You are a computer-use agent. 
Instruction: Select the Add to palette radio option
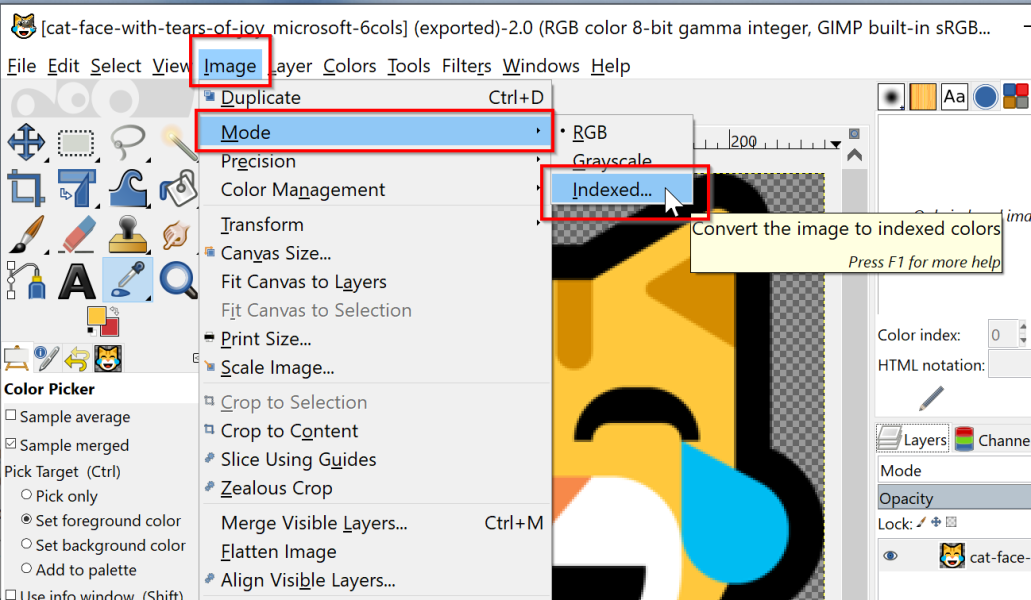coord(26,568)
